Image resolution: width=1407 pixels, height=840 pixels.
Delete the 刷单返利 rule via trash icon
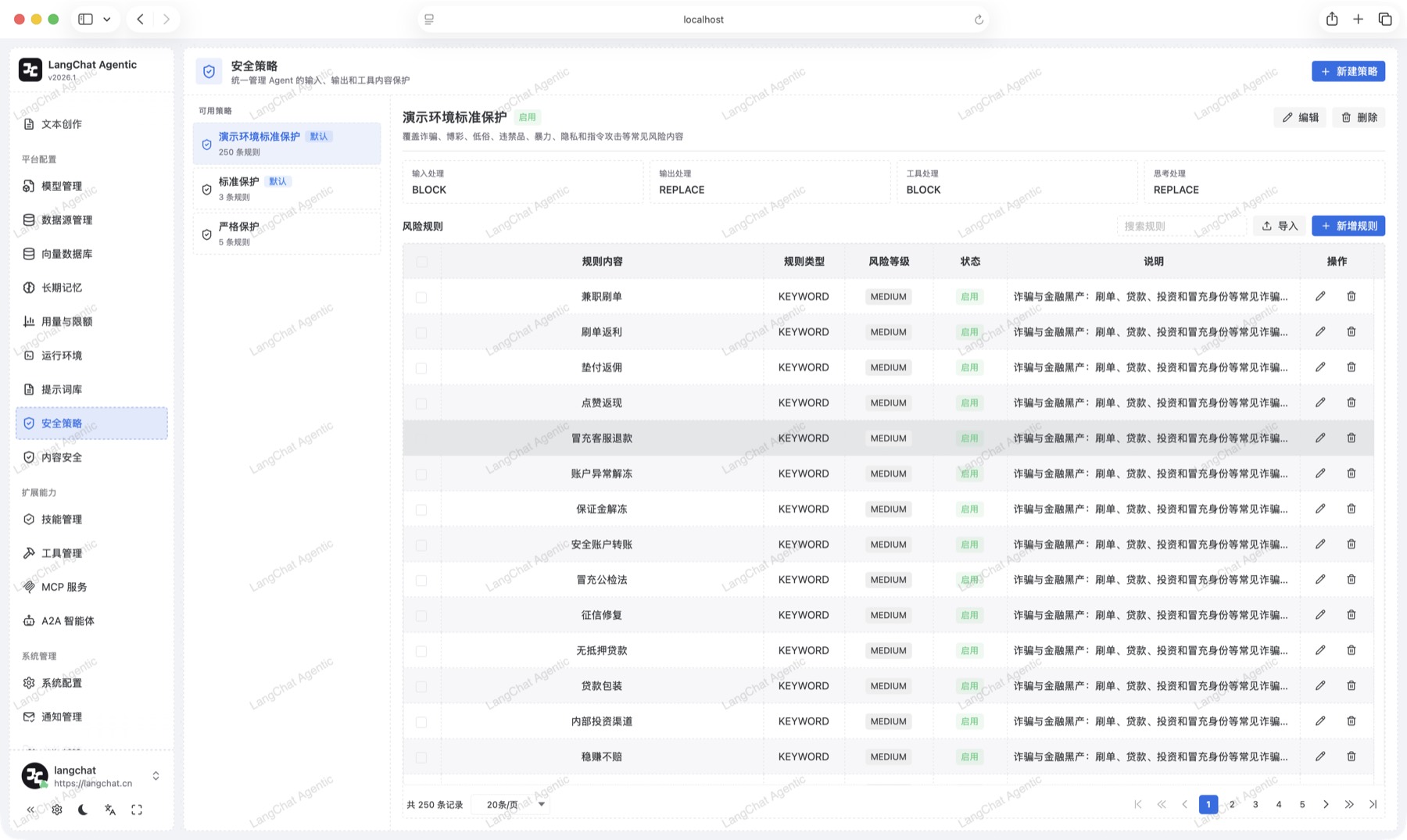[1351, 331]
